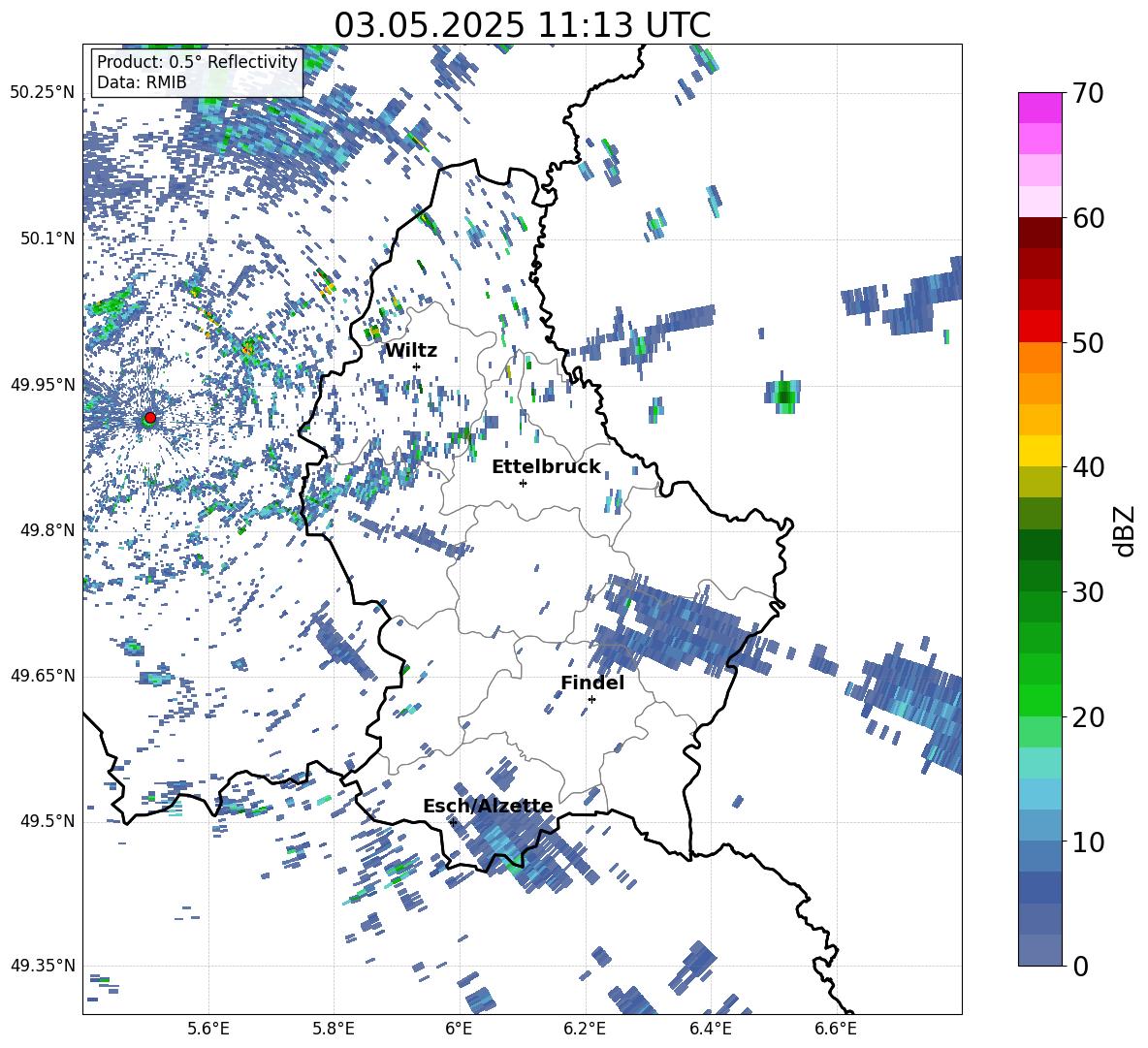The width and height of the screenshot is (1148, 1048).
Task: Click the 49.65°N latitude label
Action: pyautogui.click(x=43, y=676)
